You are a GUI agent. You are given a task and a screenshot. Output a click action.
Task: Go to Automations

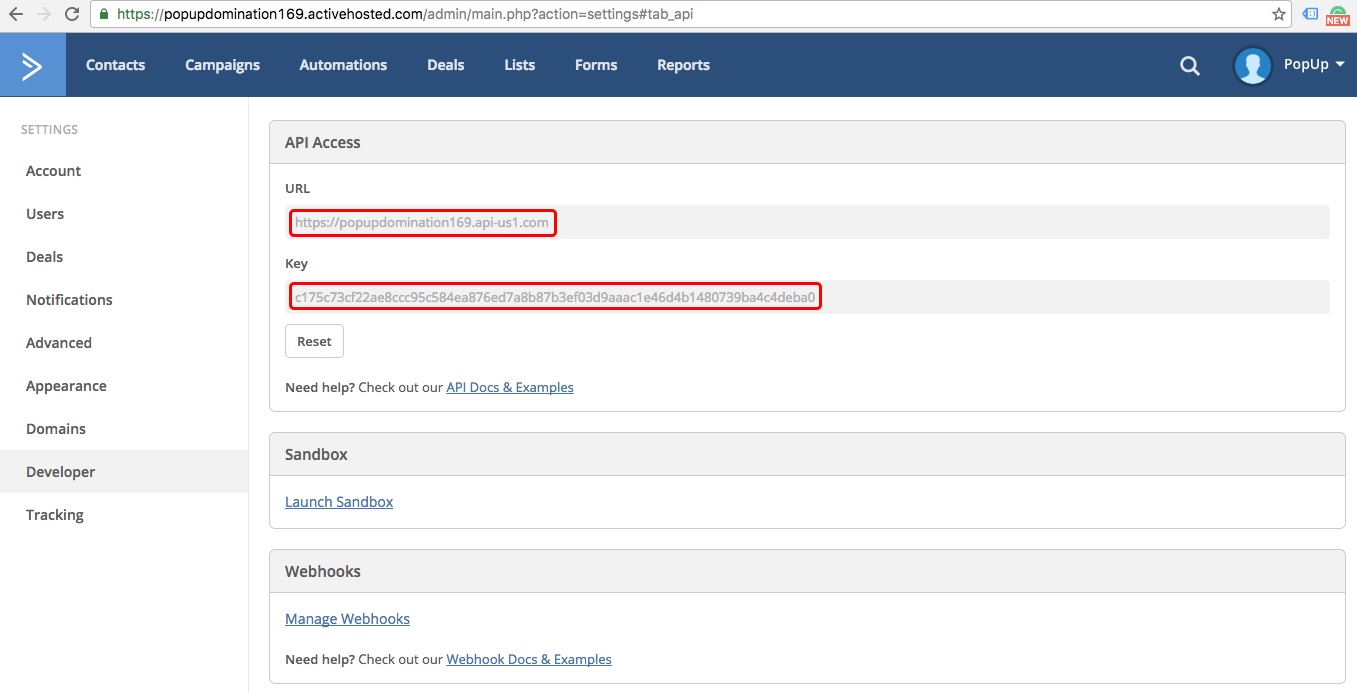(x=343, y=65)
